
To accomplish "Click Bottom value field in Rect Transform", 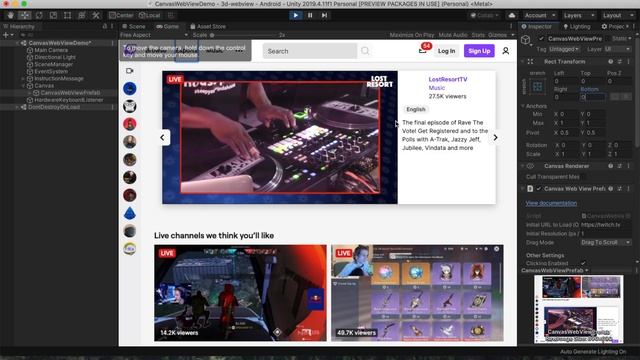I will (592, 97).
